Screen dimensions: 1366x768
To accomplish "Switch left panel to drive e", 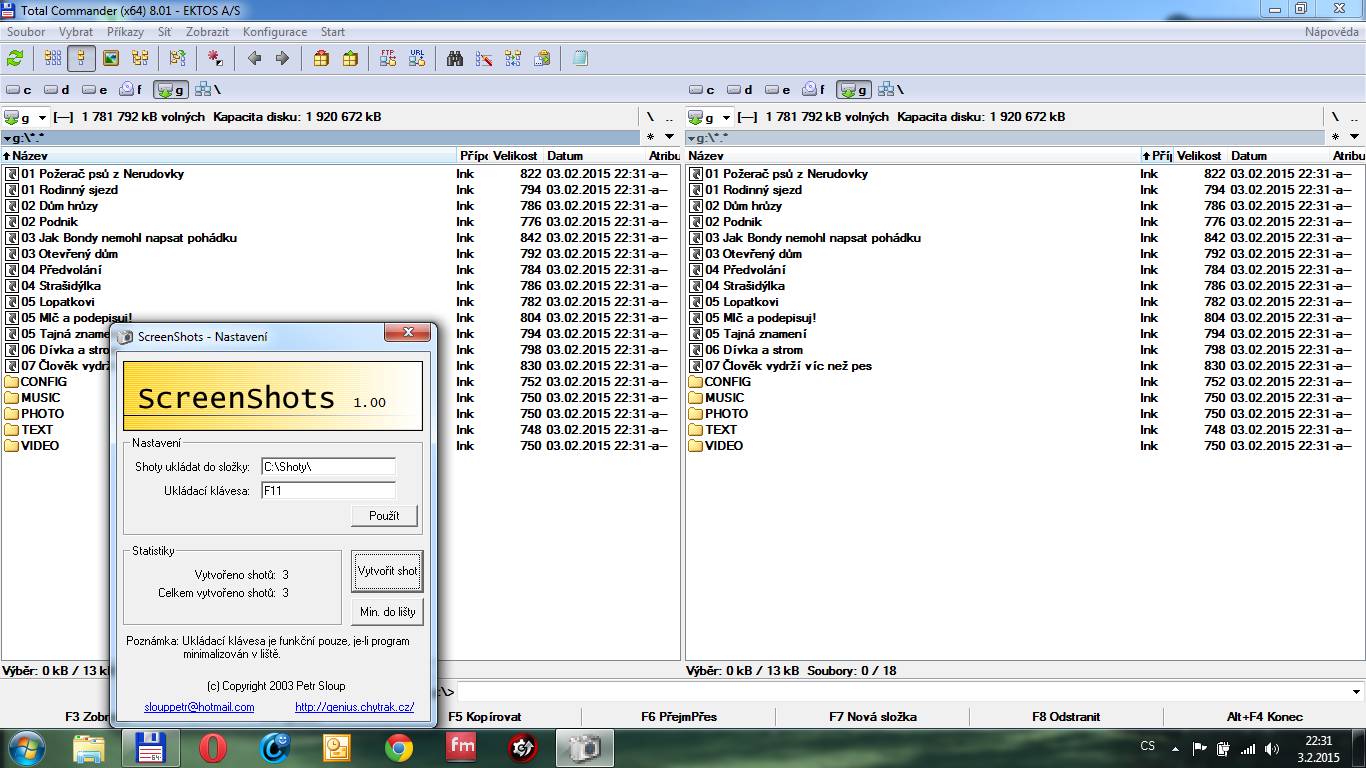I will (x=94, y=90).
